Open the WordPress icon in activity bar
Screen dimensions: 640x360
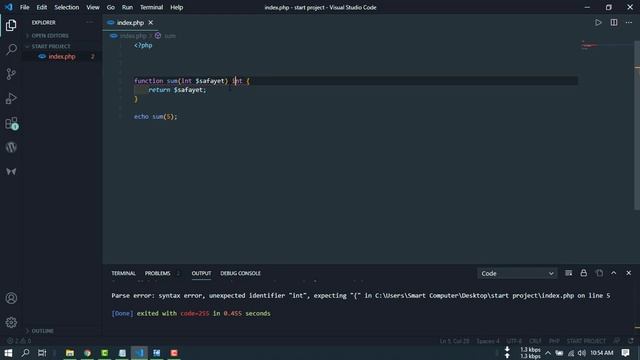coord(11,147)
